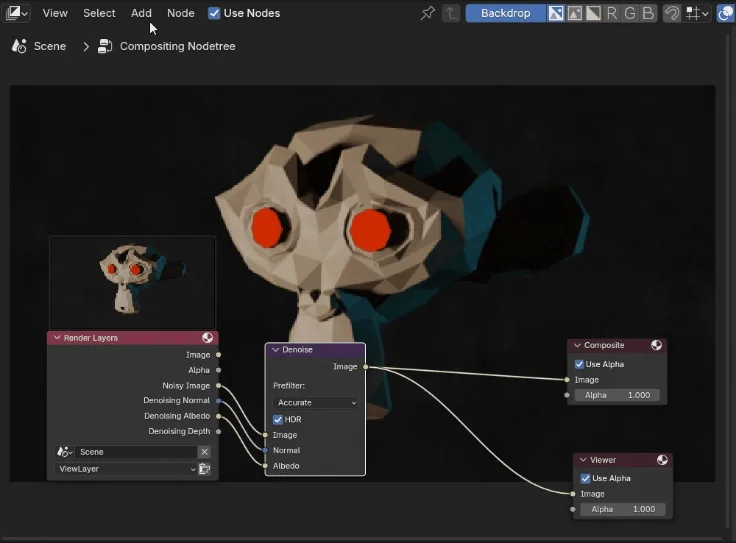Uncheck HDR in the Denoise node
Screen dimensions: 736x543
tap(278, 419)
